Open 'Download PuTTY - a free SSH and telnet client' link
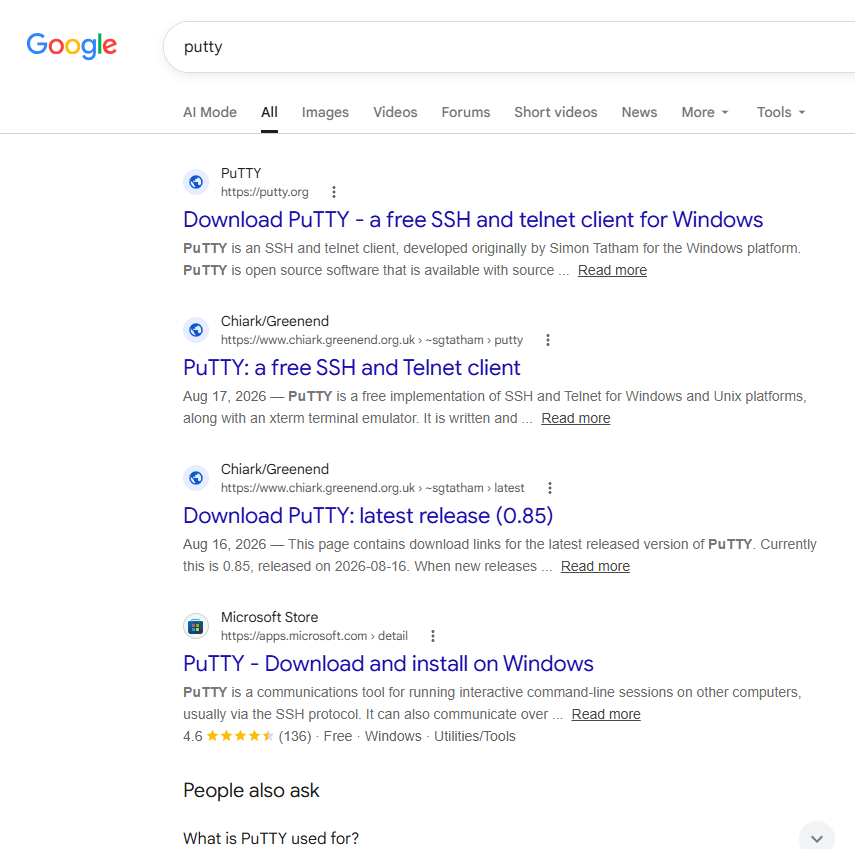 (473, 220)
